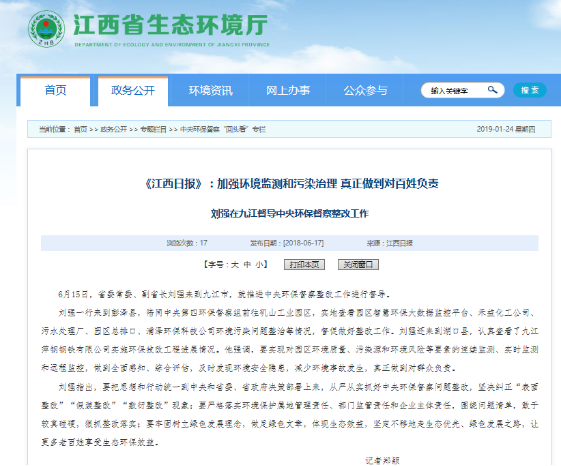Click the 关闭窗口 close window button
The width and height of the screenshot is (561, 466).
[358, 264]
